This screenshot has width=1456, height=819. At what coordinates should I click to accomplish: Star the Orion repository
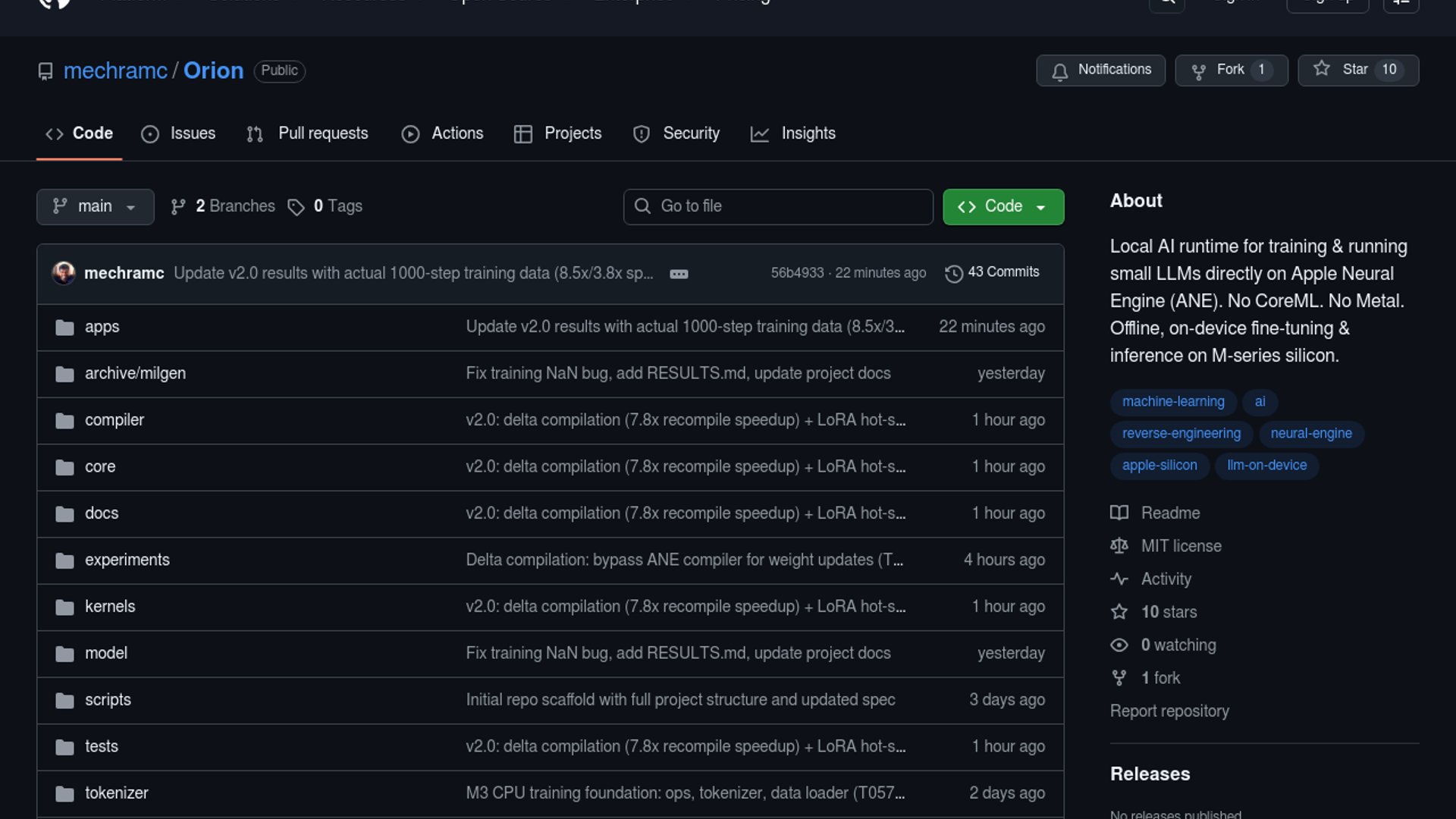(1357, 70)
